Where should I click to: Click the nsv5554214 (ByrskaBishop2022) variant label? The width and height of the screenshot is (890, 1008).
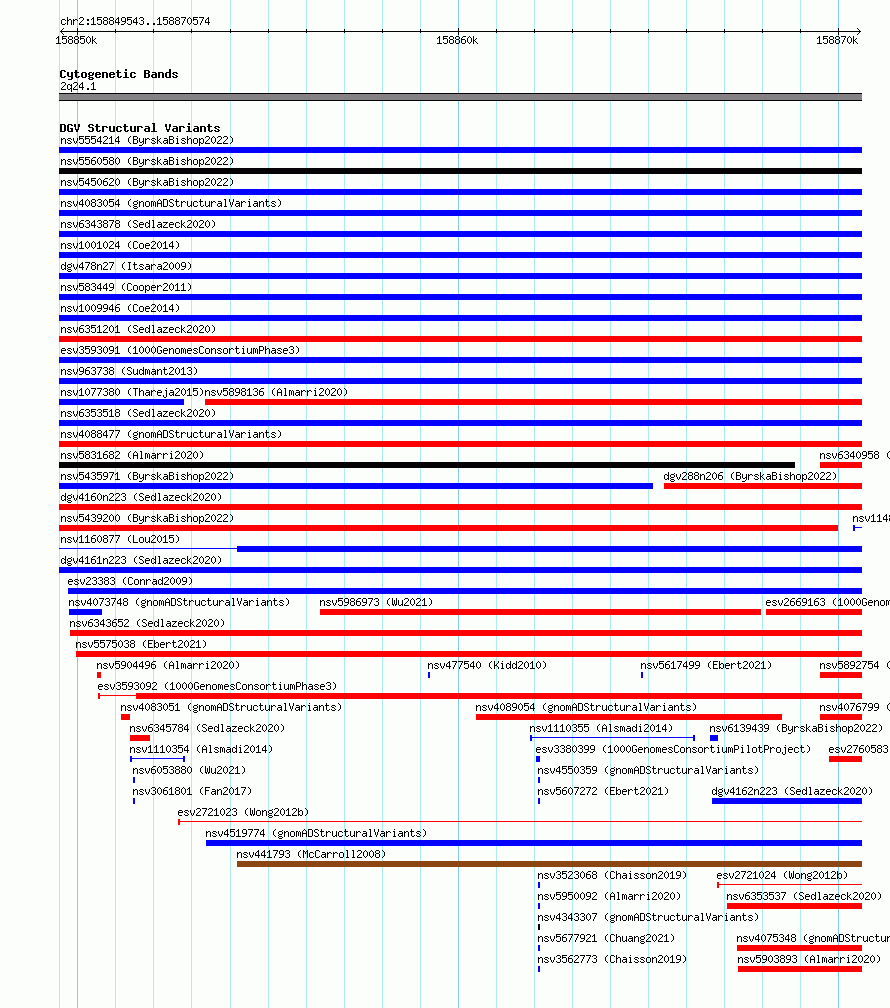click(147, 140)
